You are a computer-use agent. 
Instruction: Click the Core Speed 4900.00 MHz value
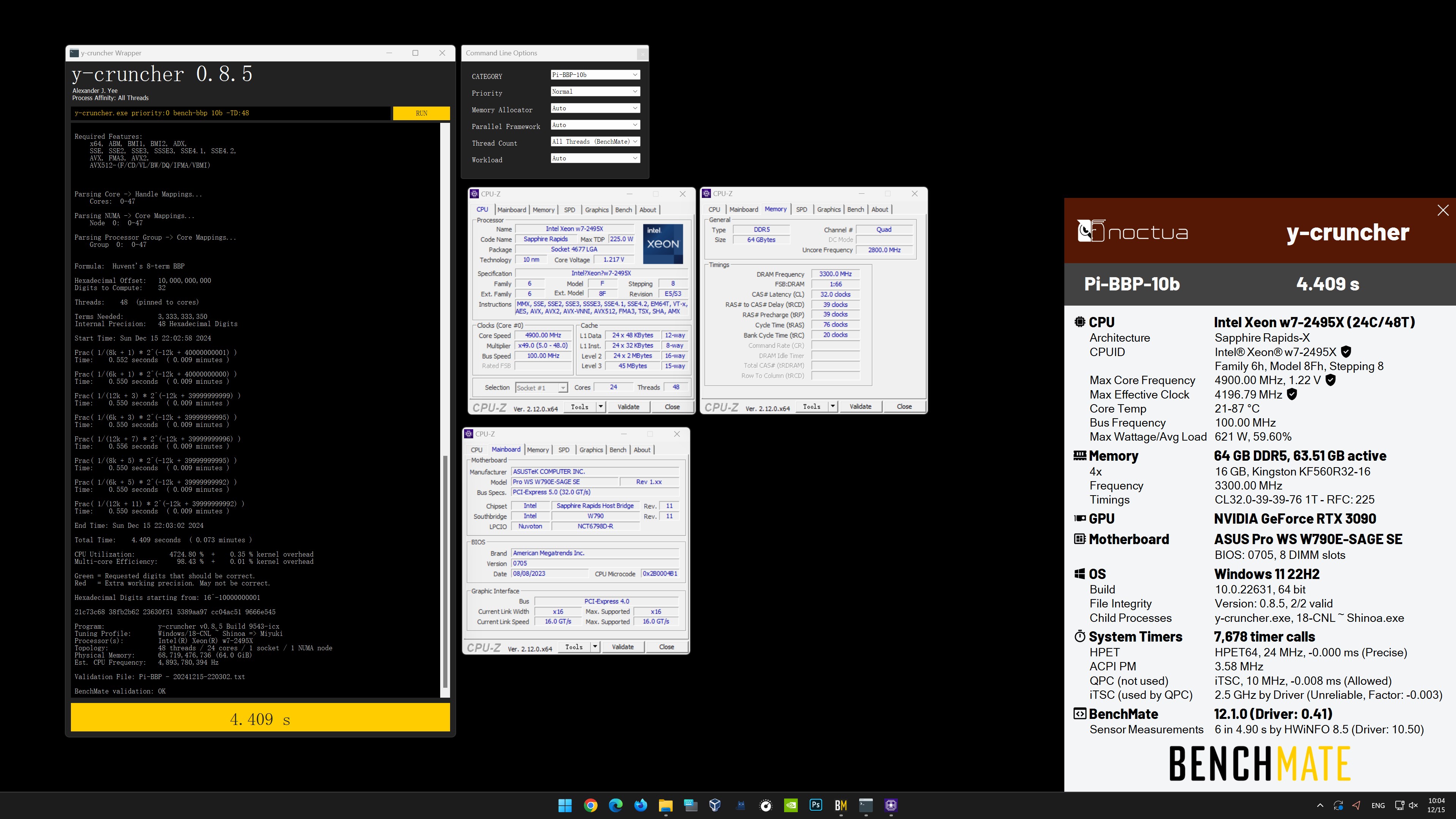pos(543,335)
